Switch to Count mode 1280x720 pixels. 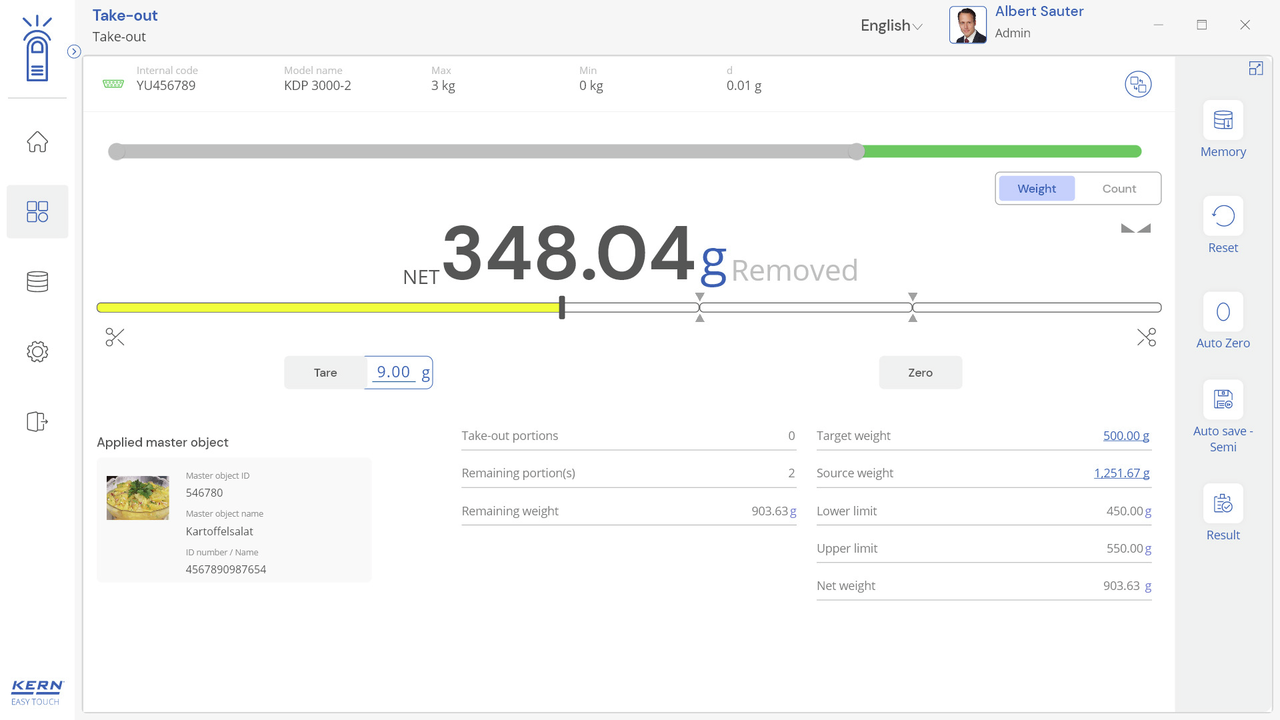click(x=1118, y=189)
